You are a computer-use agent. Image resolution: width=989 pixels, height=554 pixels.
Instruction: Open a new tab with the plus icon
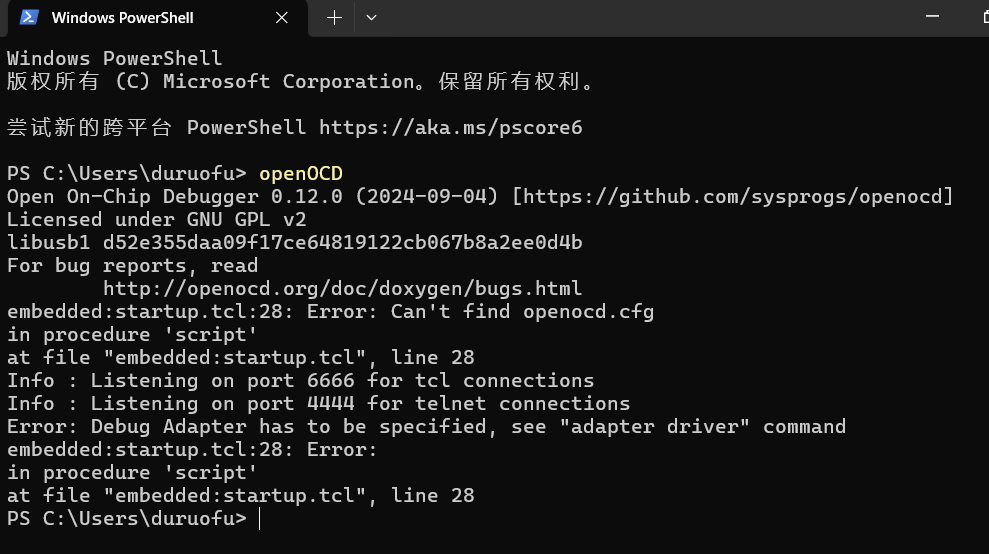click(x=334, y=18)
